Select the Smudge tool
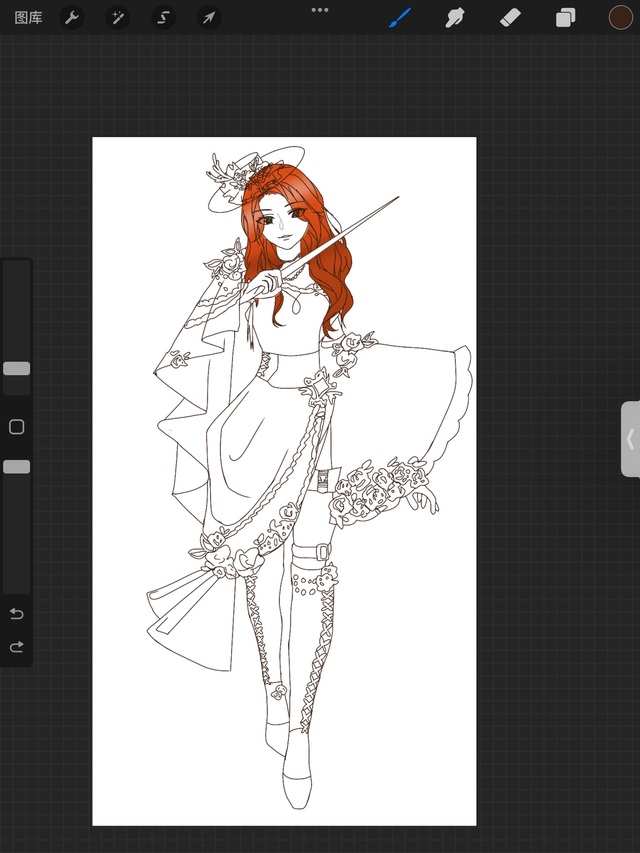This screenshot has width=640, height=853. pyautogui.click(x=456, y=17)
